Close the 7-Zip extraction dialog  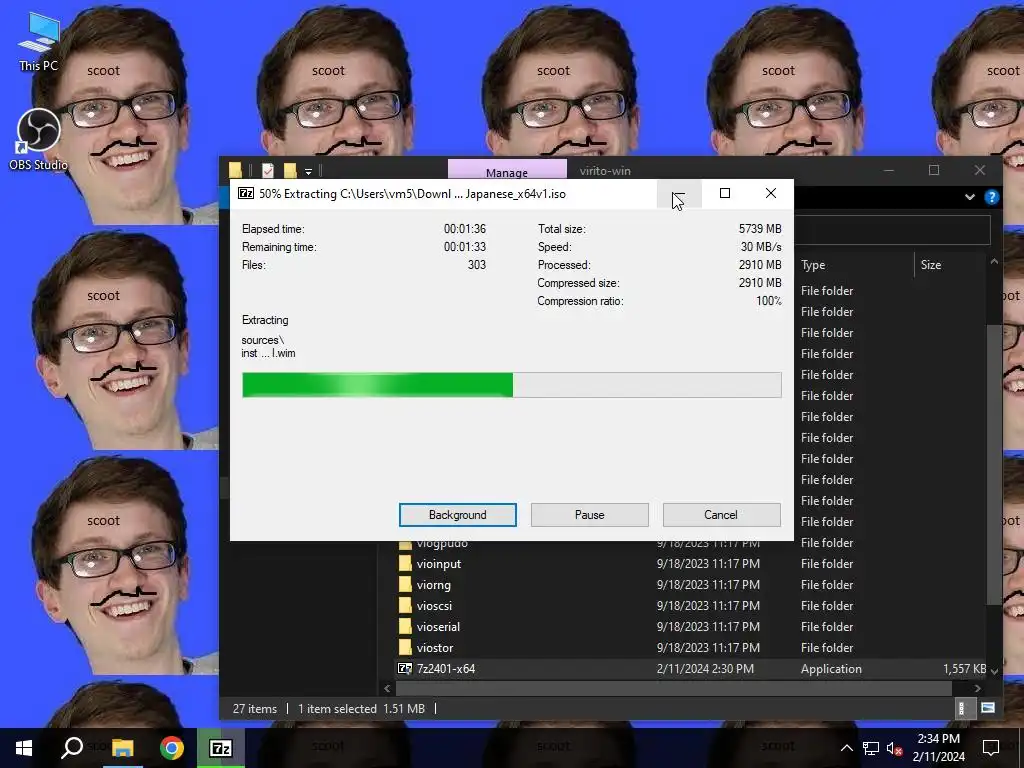tap(771, 193)
